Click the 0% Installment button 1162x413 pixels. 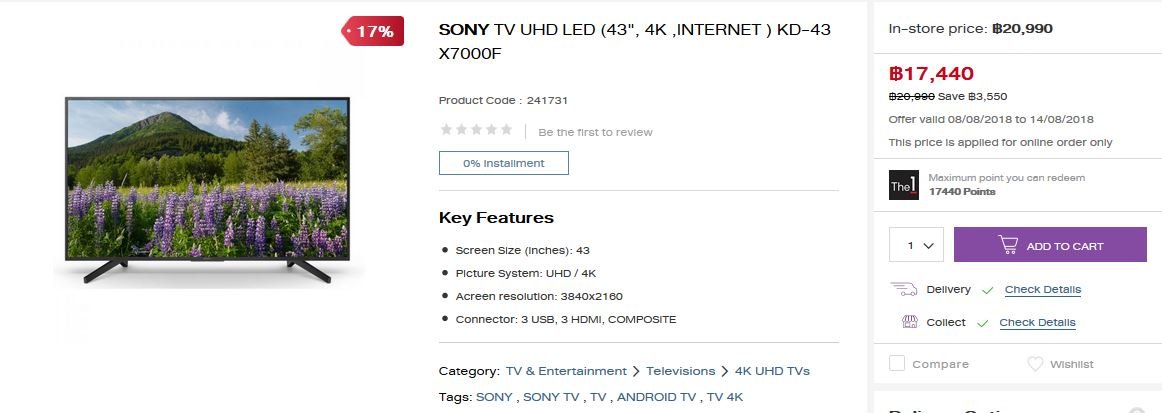[x=504, y=163]
